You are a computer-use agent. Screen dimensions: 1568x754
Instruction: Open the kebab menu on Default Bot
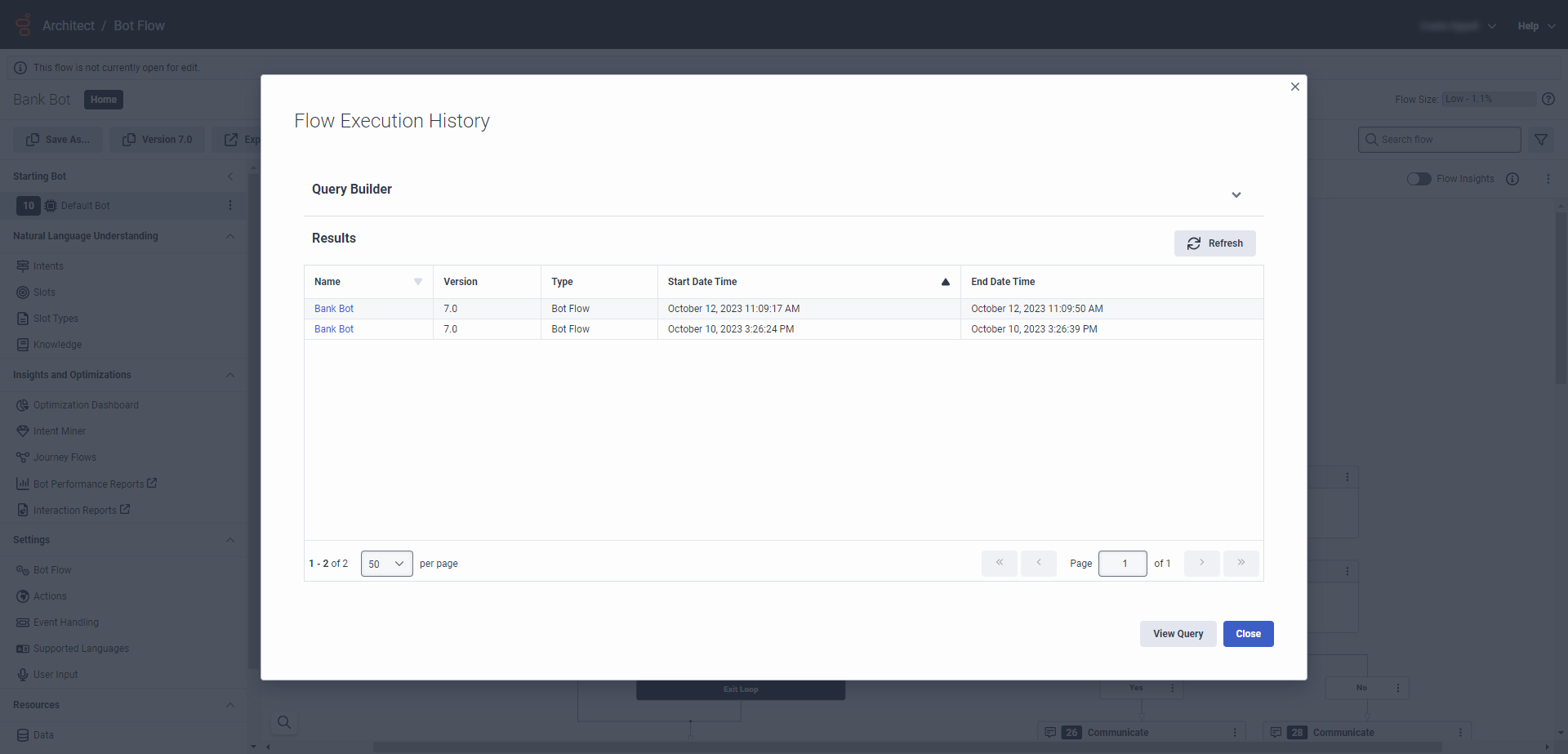[x=230, y=205]
